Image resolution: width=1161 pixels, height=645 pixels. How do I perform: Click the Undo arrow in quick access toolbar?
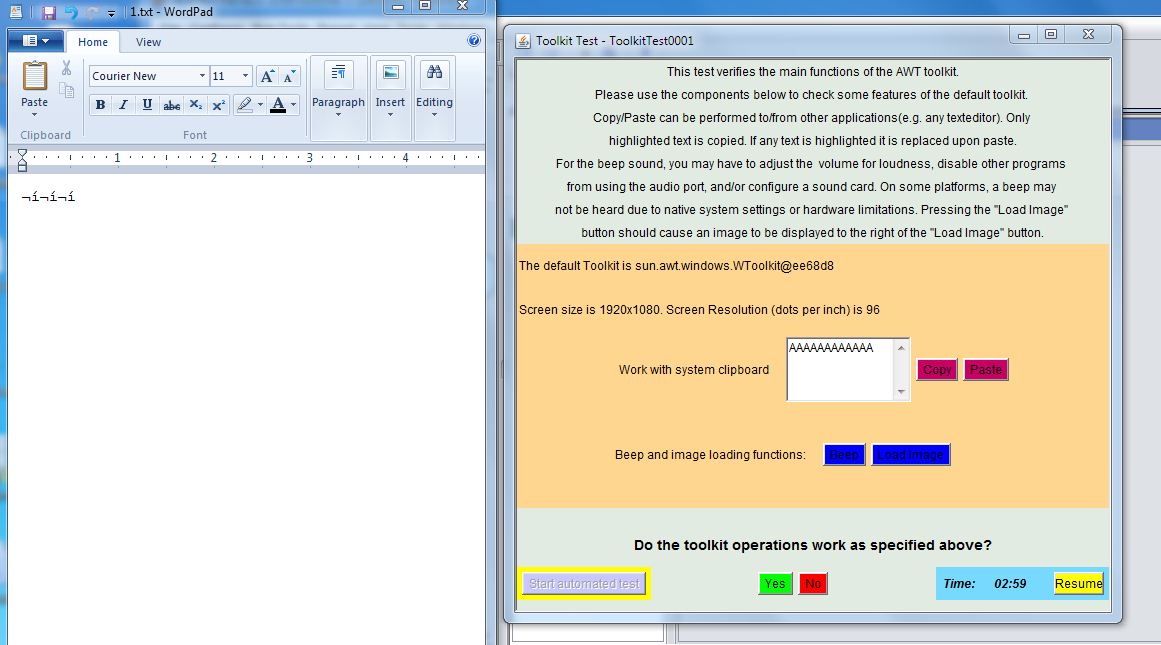(70, 13)
